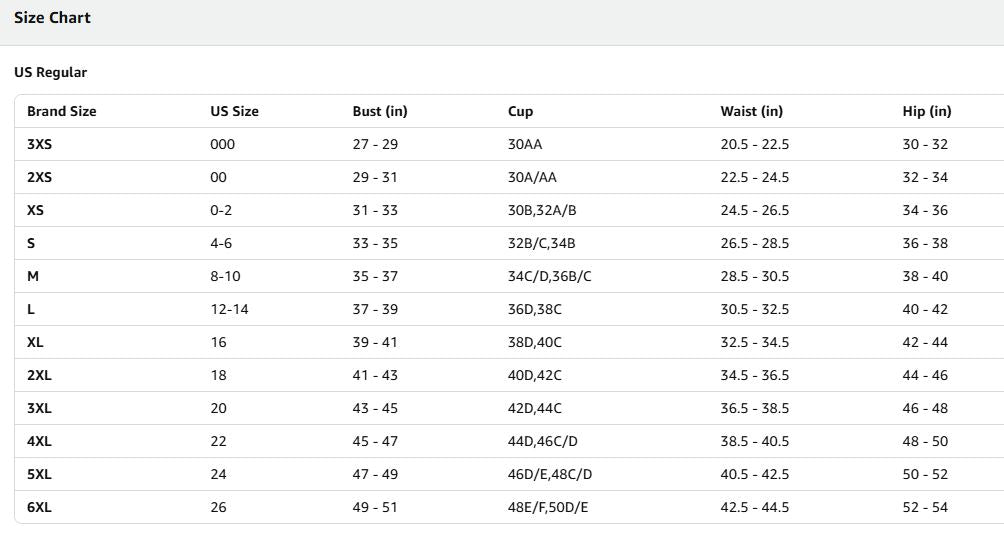Click the 6XL brand size row label
This screenshot has height=556, width=1004.
39,507
